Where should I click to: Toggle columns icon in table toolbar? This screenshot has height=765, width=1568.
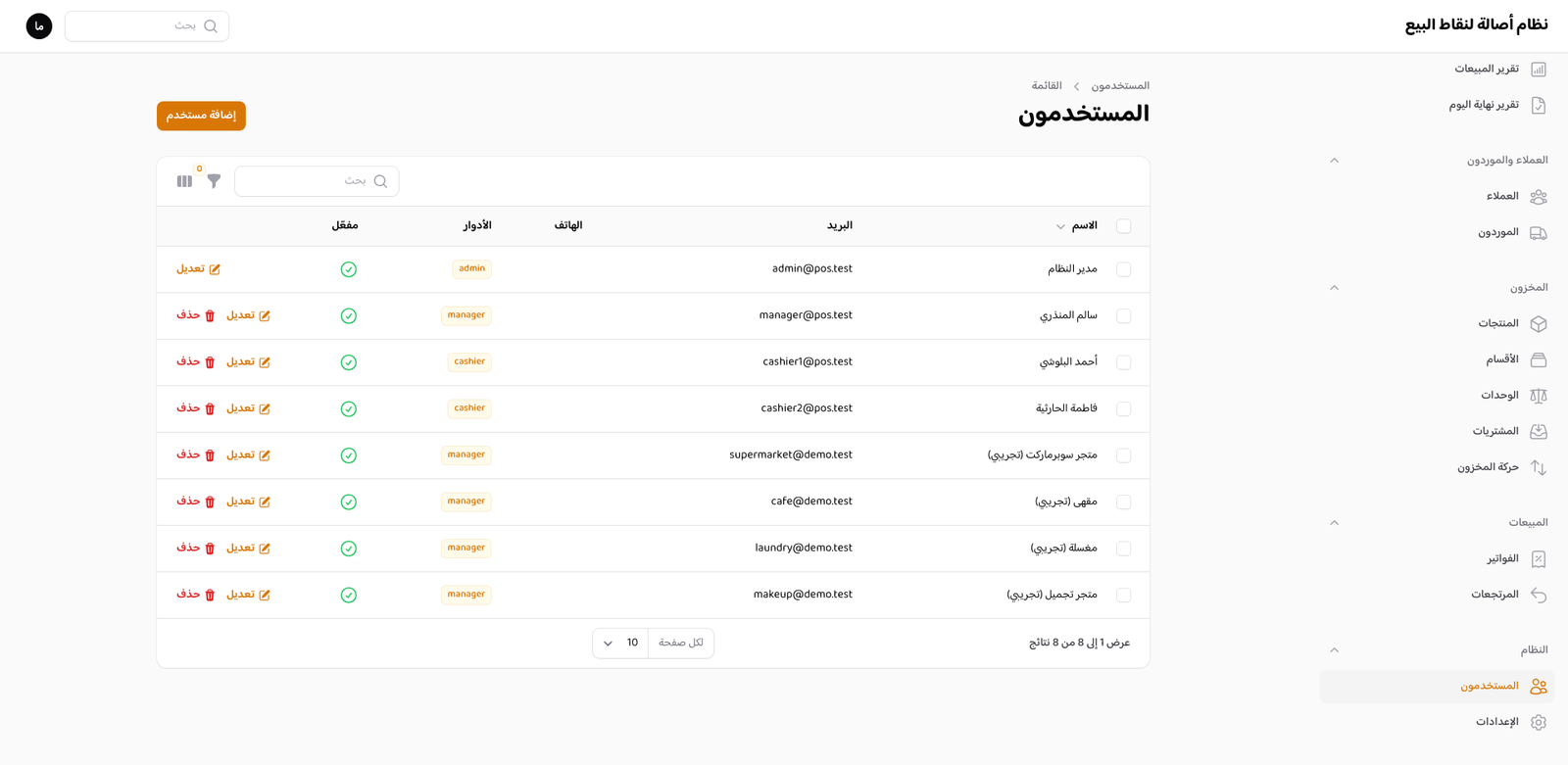(x=184, y=181)
